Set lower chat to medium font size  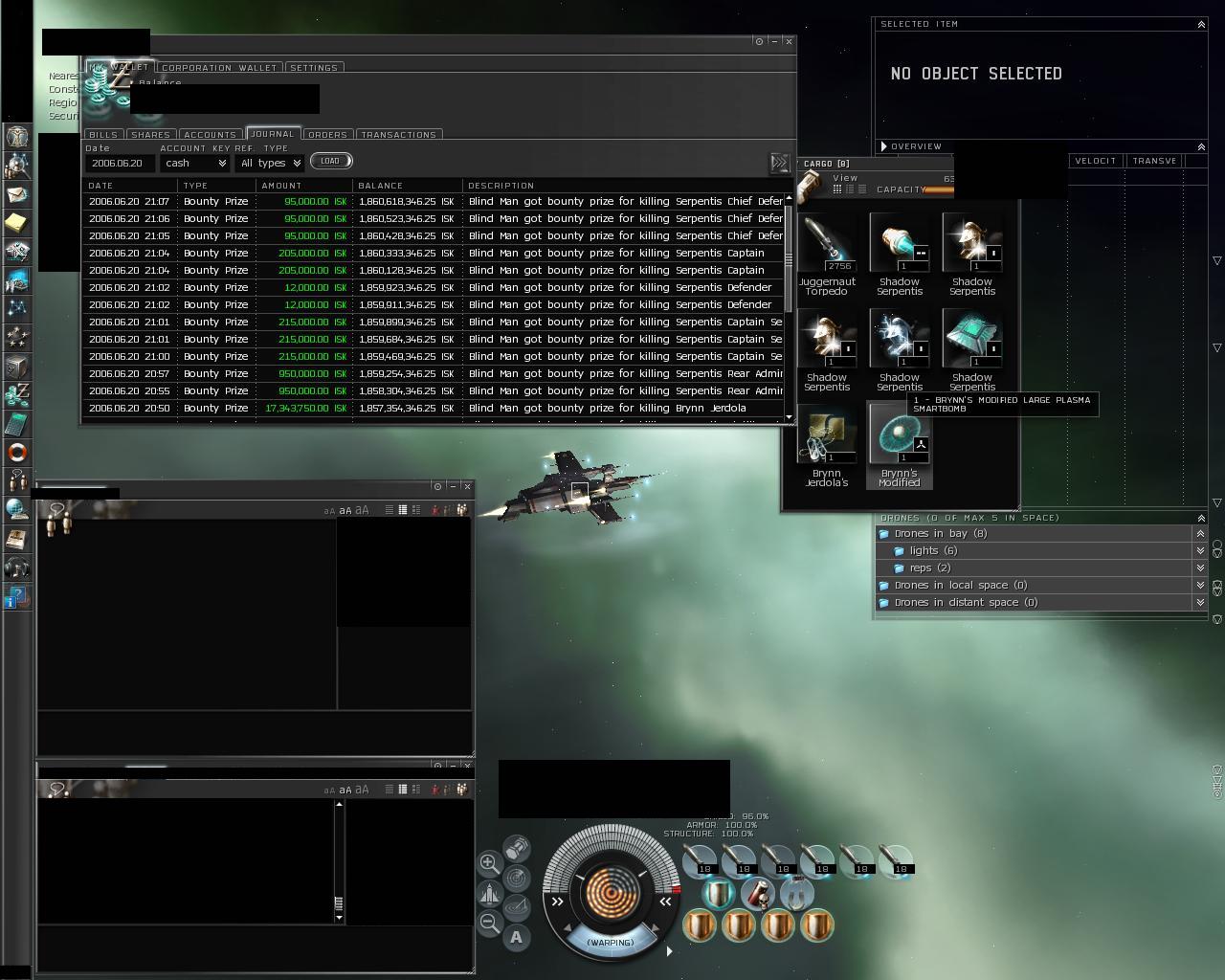point(345,791)
